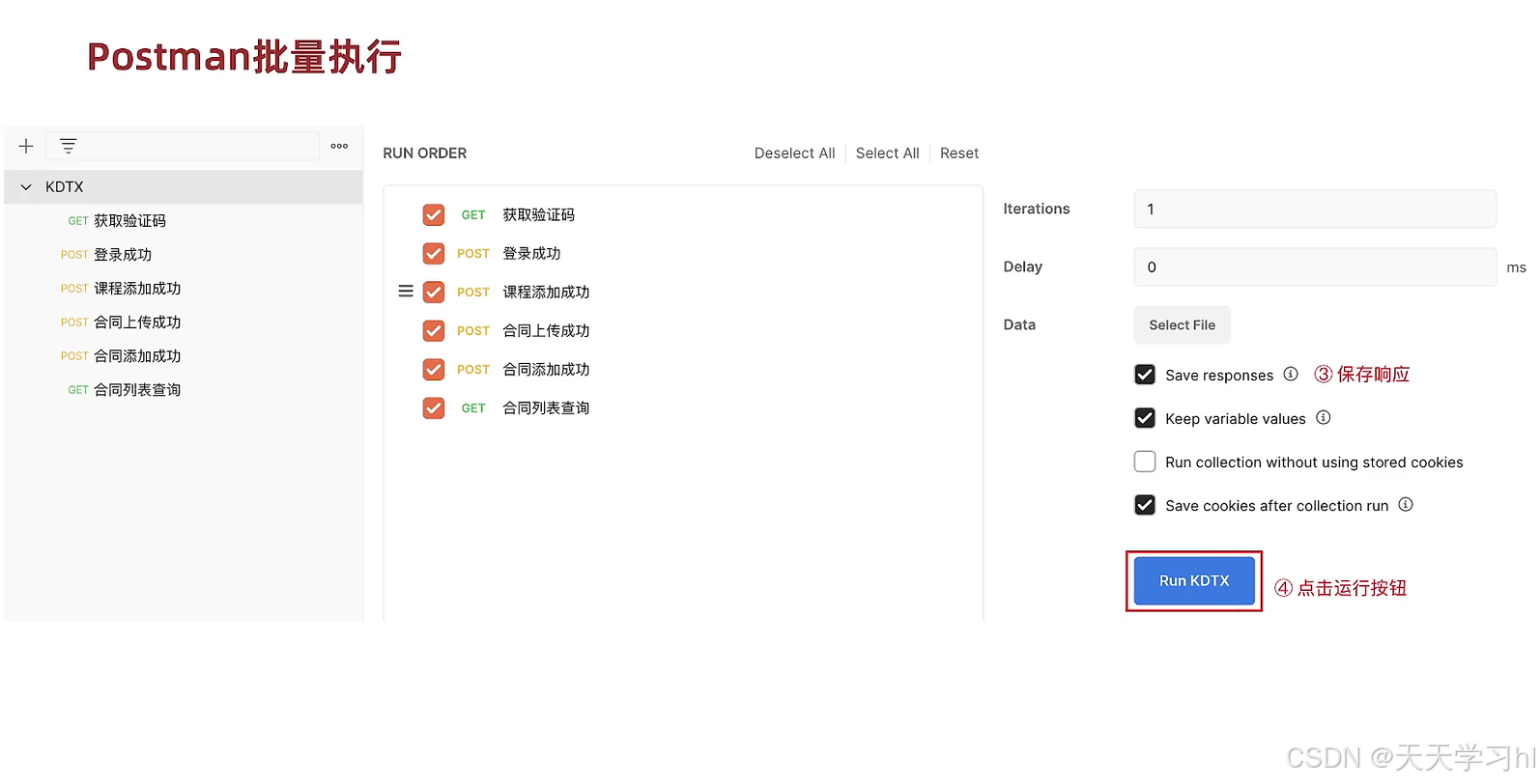
Task: Open sidebar request GET 获取验证码
Action: coord(117,221)
